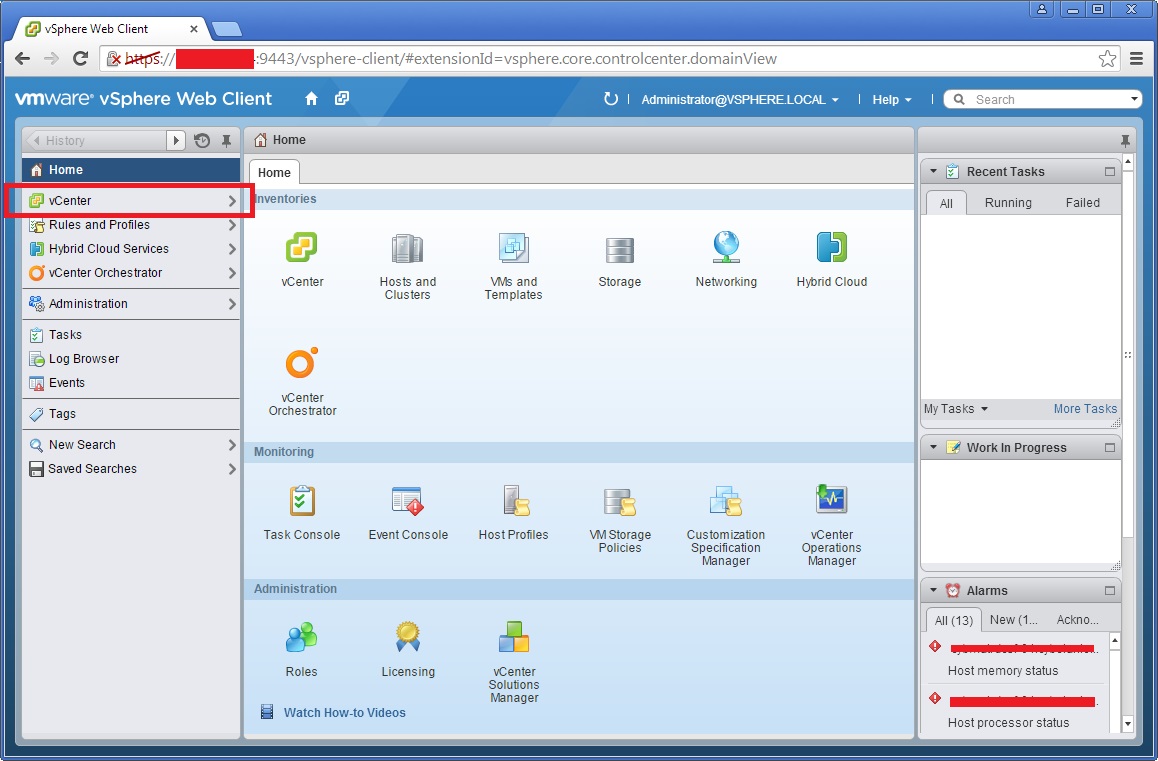Viewport: 1158px width, 761px height.
Task: Go back in the browser
Action: coord(23,58)
